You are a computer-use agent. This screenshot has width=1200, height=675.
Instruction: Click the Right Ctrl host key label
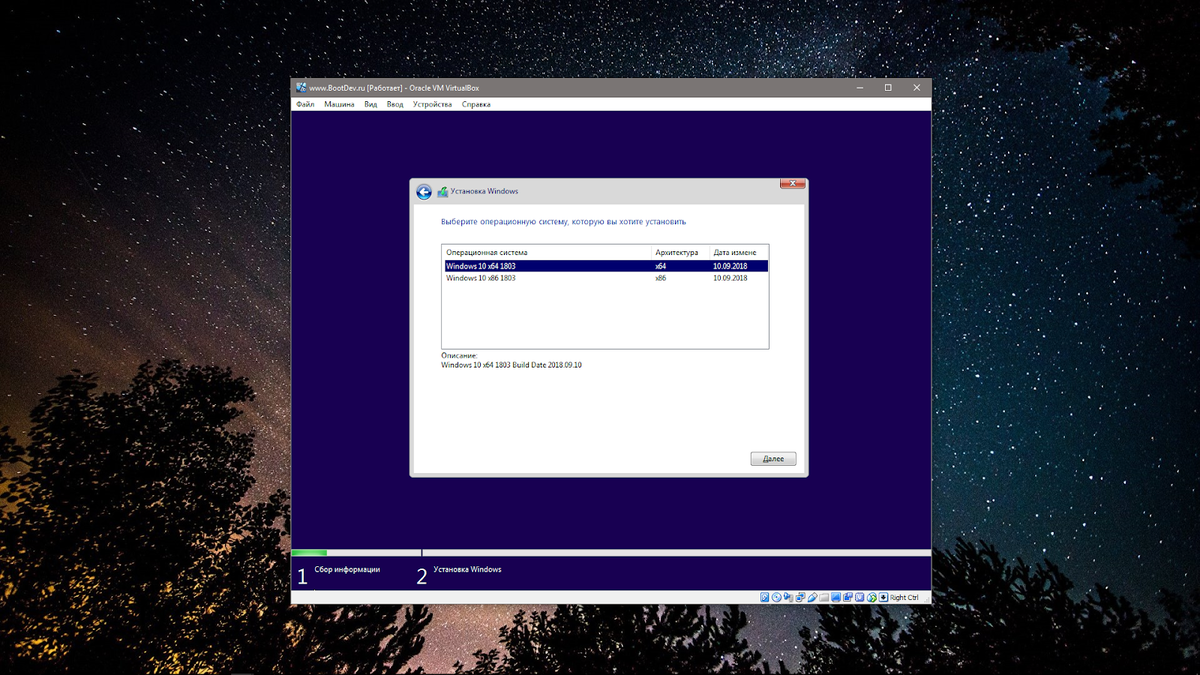click(x=904, y=597)
